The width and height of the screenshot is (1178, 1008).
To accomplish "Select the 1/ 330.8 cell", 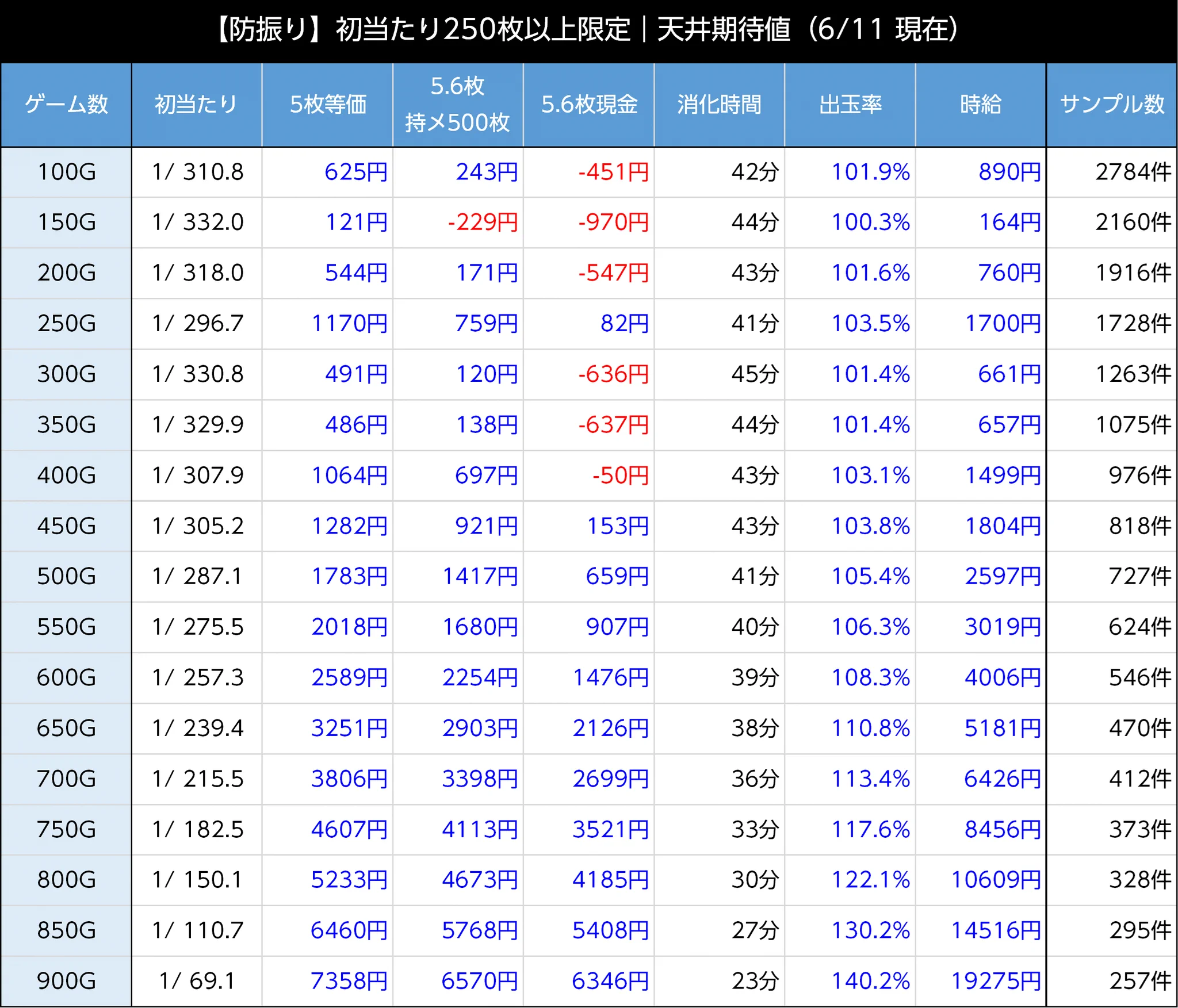I will [x=197, y=374].
